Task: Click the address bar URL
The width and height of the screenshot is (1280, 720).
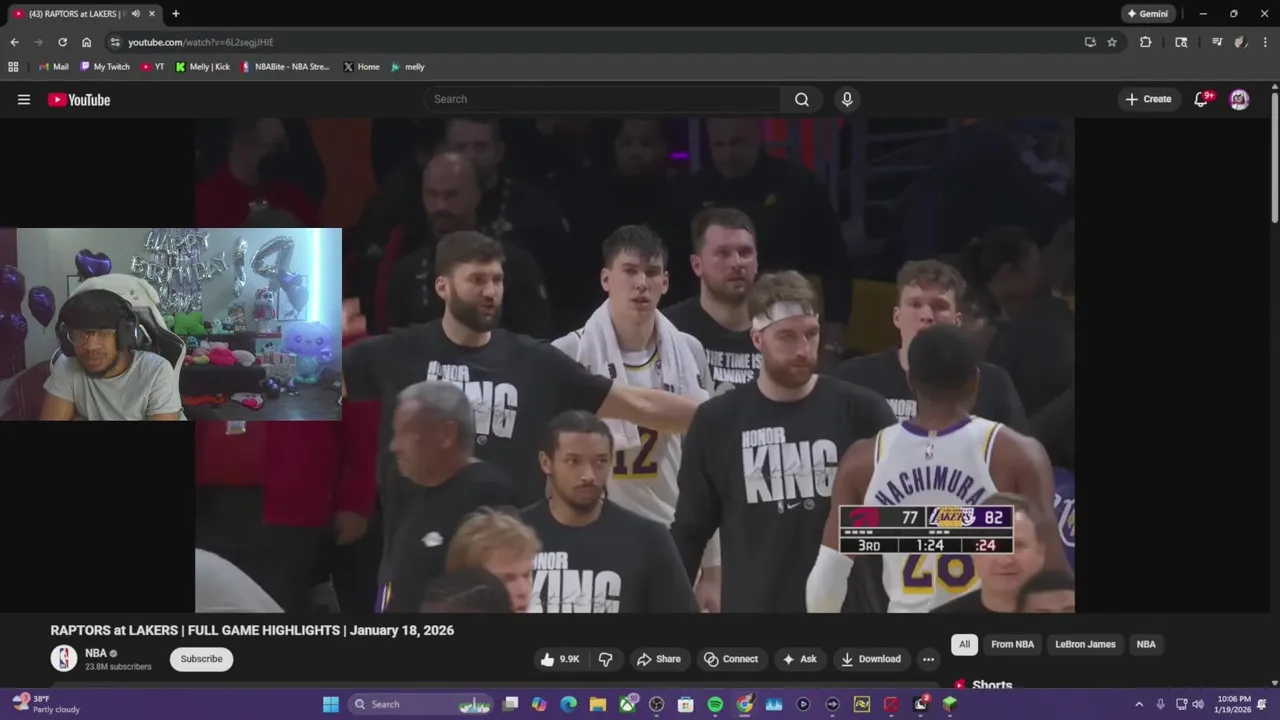Action: [x=200, y=42]
